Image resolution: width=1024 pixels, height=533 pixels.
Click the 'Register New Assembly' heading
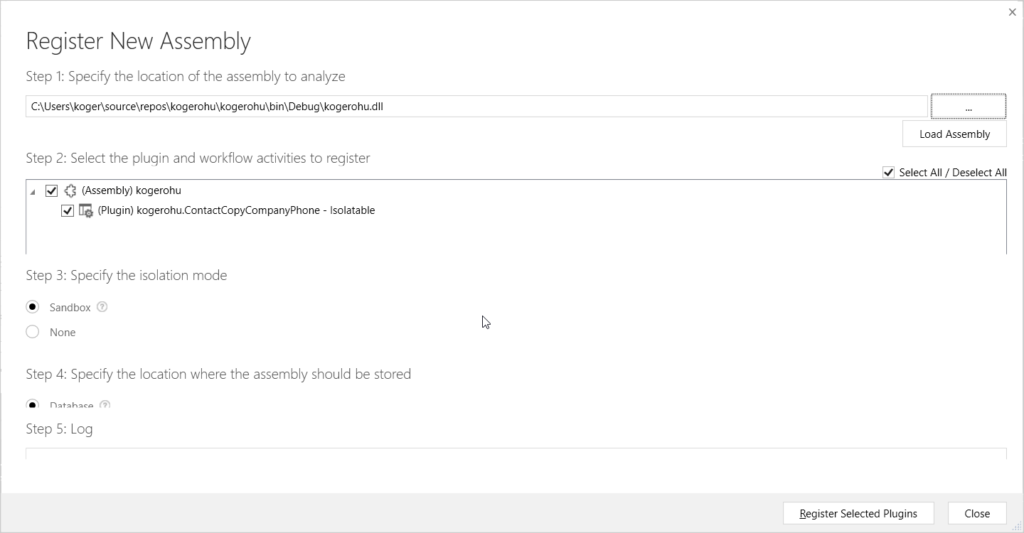(138, 41)
